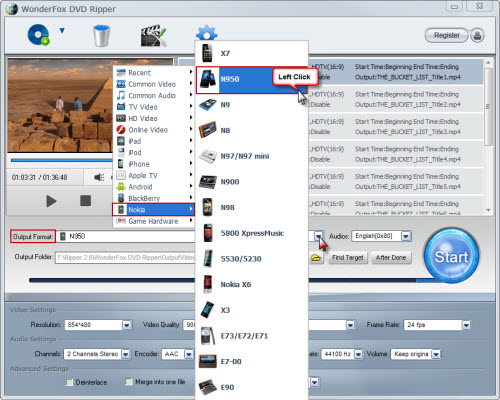Click the Find Target button
Screen dimensions: 500x400
(348, 257)
